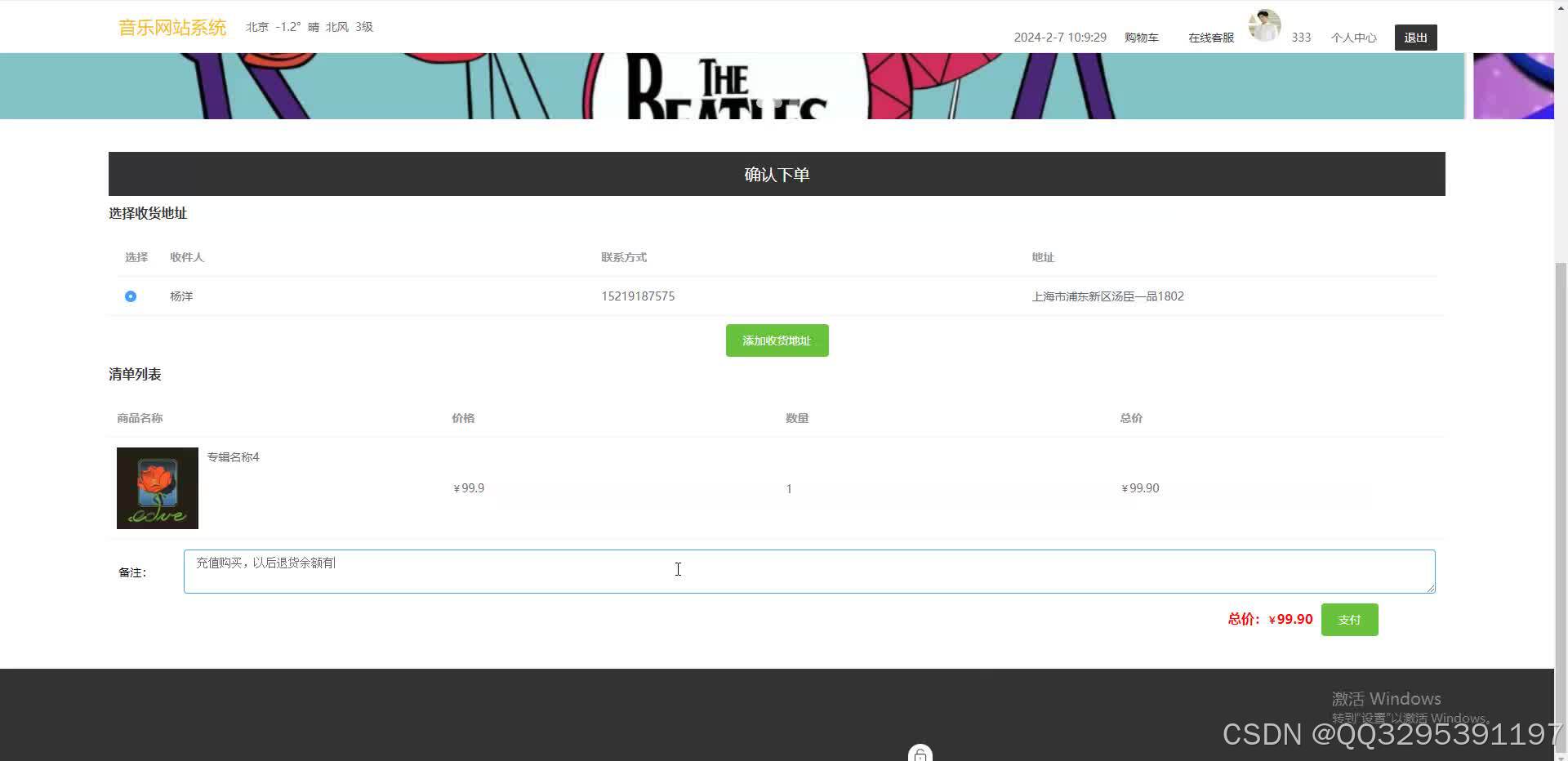Click the 音乐网站系统 site title

click(172, 27)
